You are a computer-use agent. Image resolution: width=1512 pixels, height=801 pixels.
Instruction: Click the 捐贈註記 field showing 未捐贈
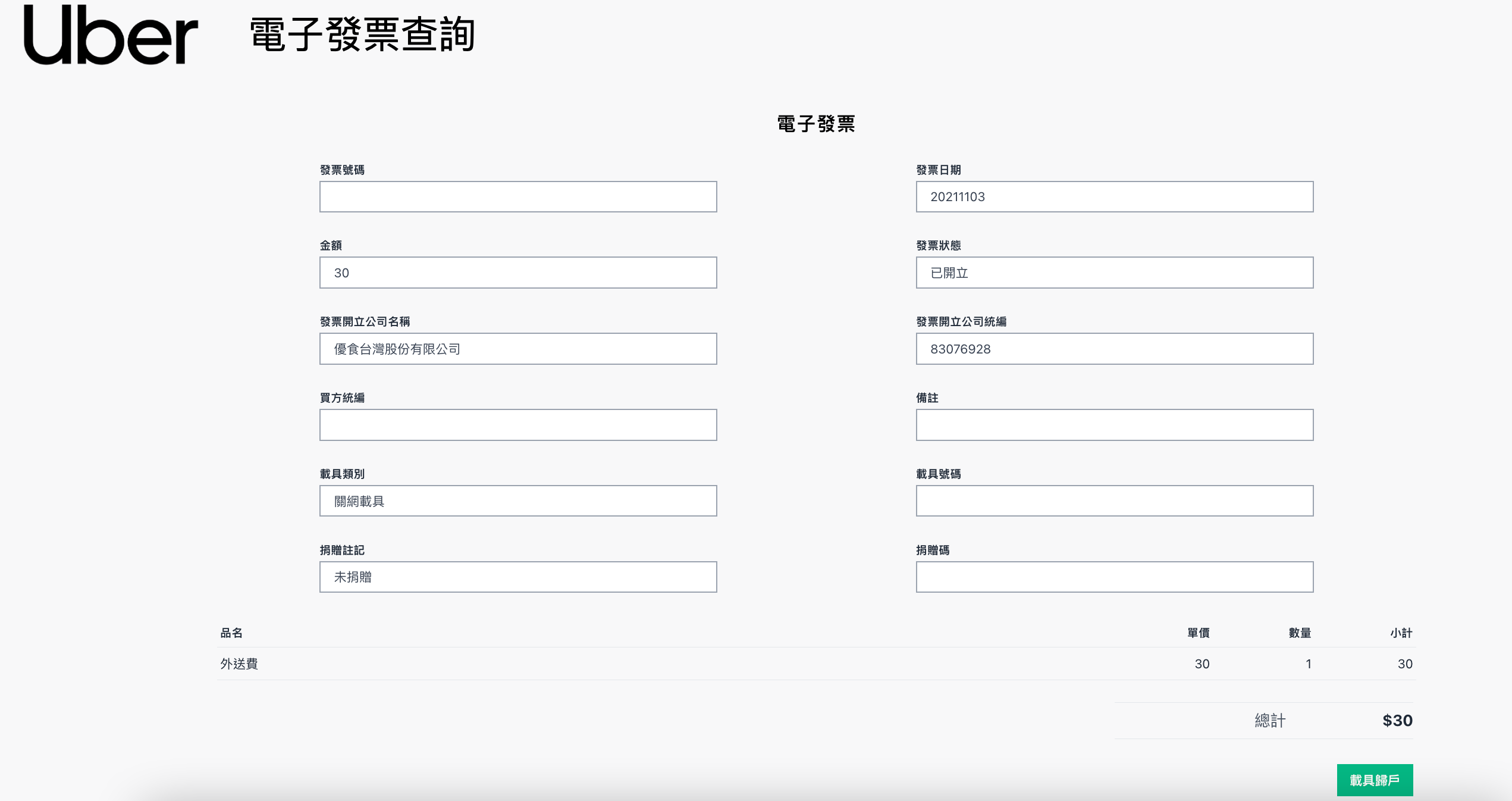pos(518,577)
